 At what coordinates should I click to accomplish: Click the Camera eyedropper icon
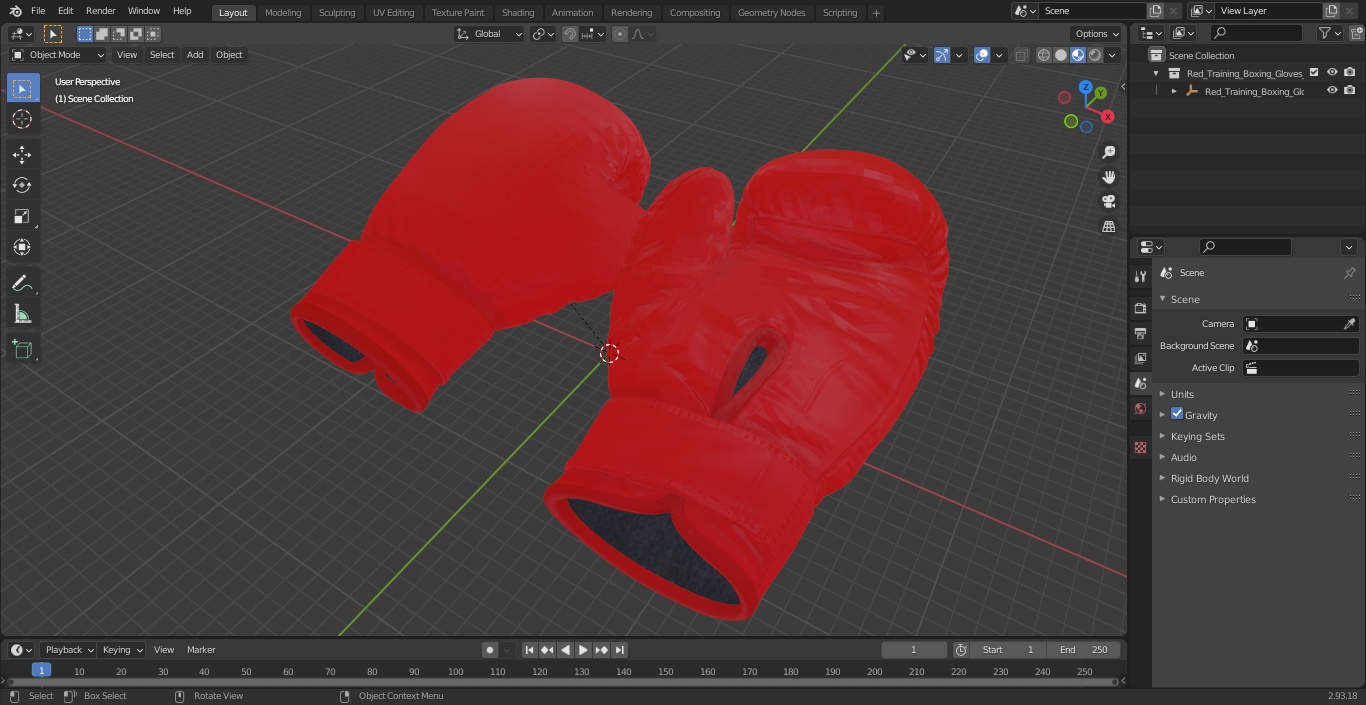click(1349, 324)
